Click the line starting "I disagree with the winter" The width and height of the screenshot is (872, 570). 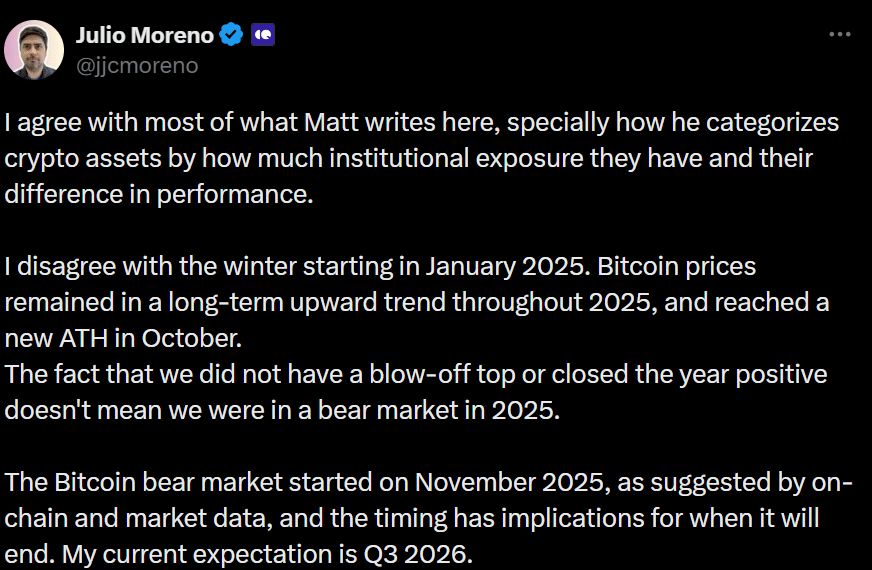[380, 267]
